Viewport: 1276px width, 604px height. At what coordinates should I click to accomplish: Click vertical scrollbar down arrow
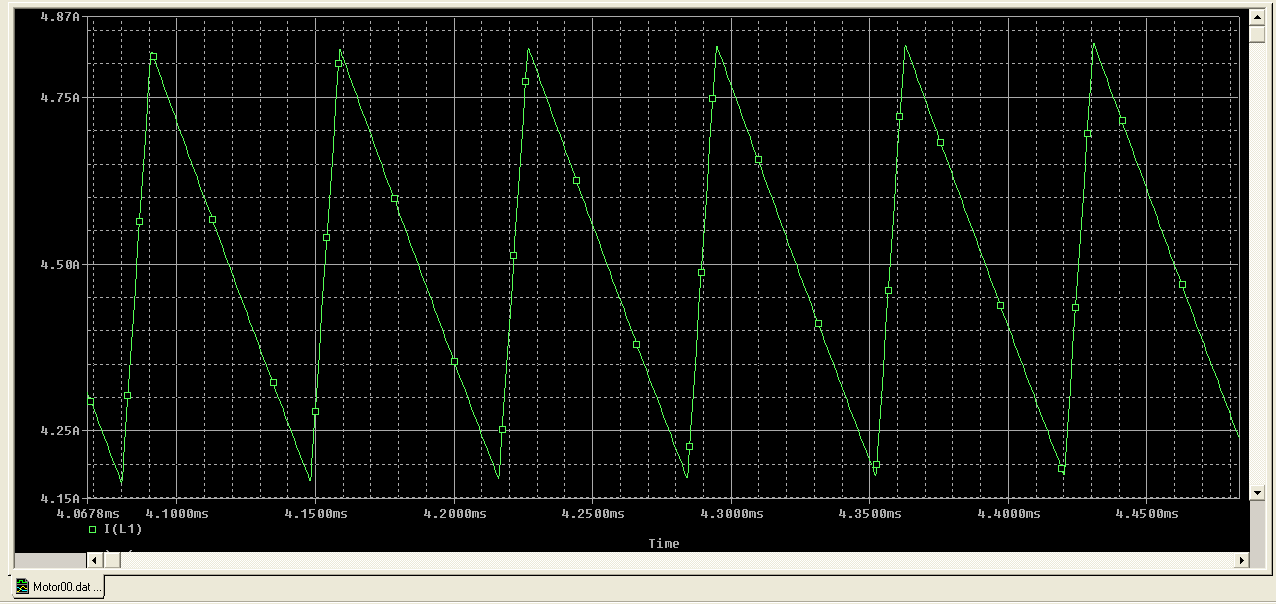[1258, 492]
